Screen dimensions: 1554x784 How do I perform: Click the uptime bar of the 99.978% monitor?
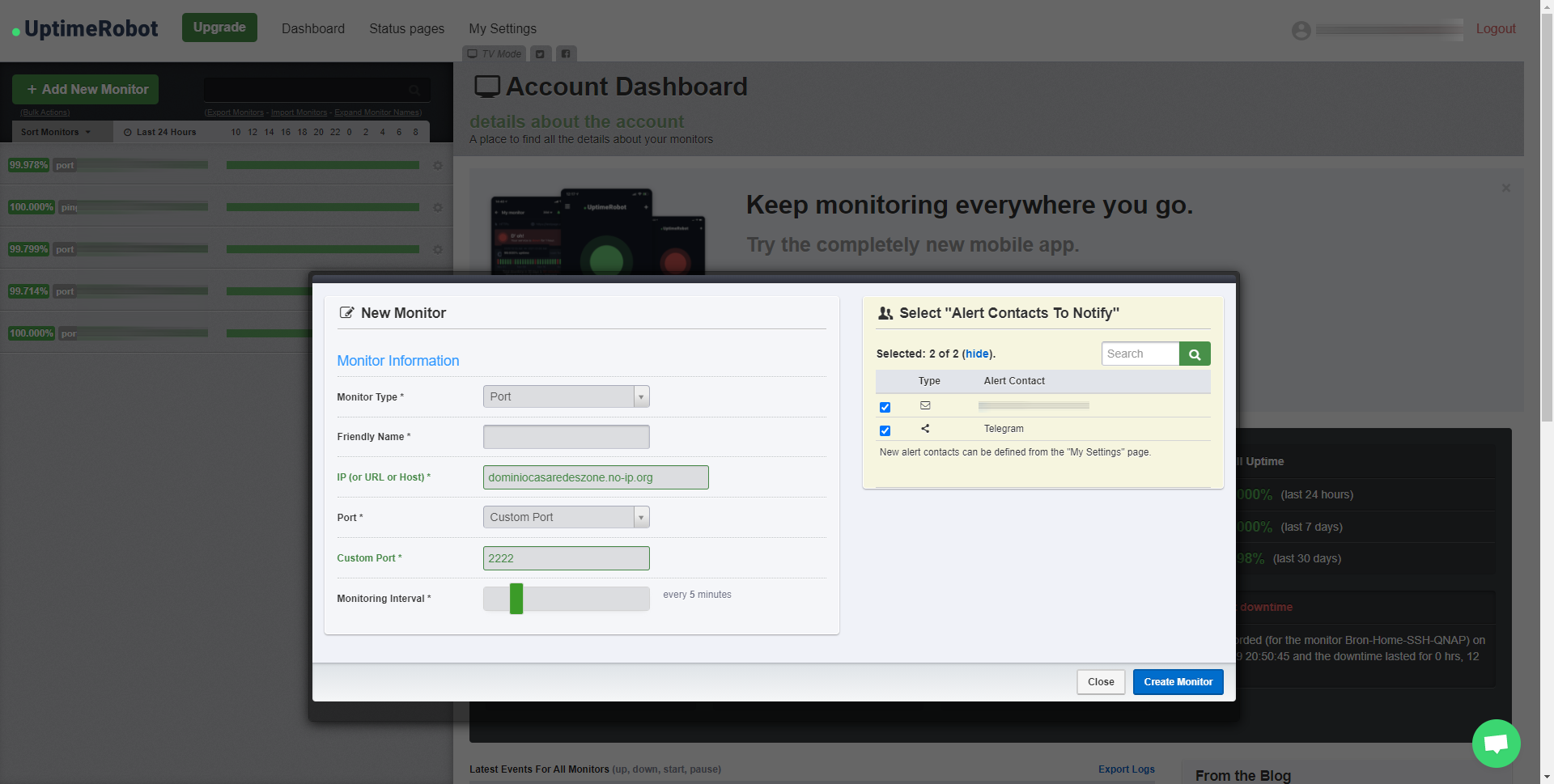click(323, 165)
